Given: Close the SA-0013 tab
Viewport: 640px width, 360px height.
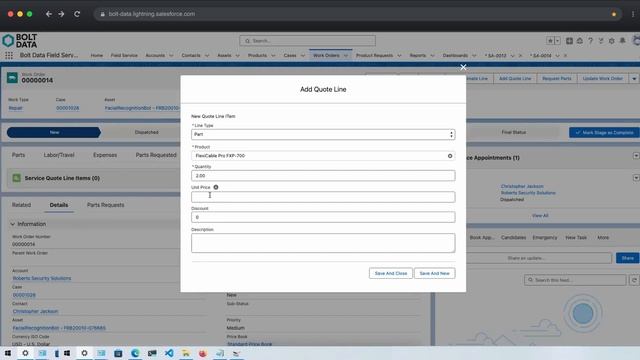Looking at the screenshot, I should pos(520,56).
